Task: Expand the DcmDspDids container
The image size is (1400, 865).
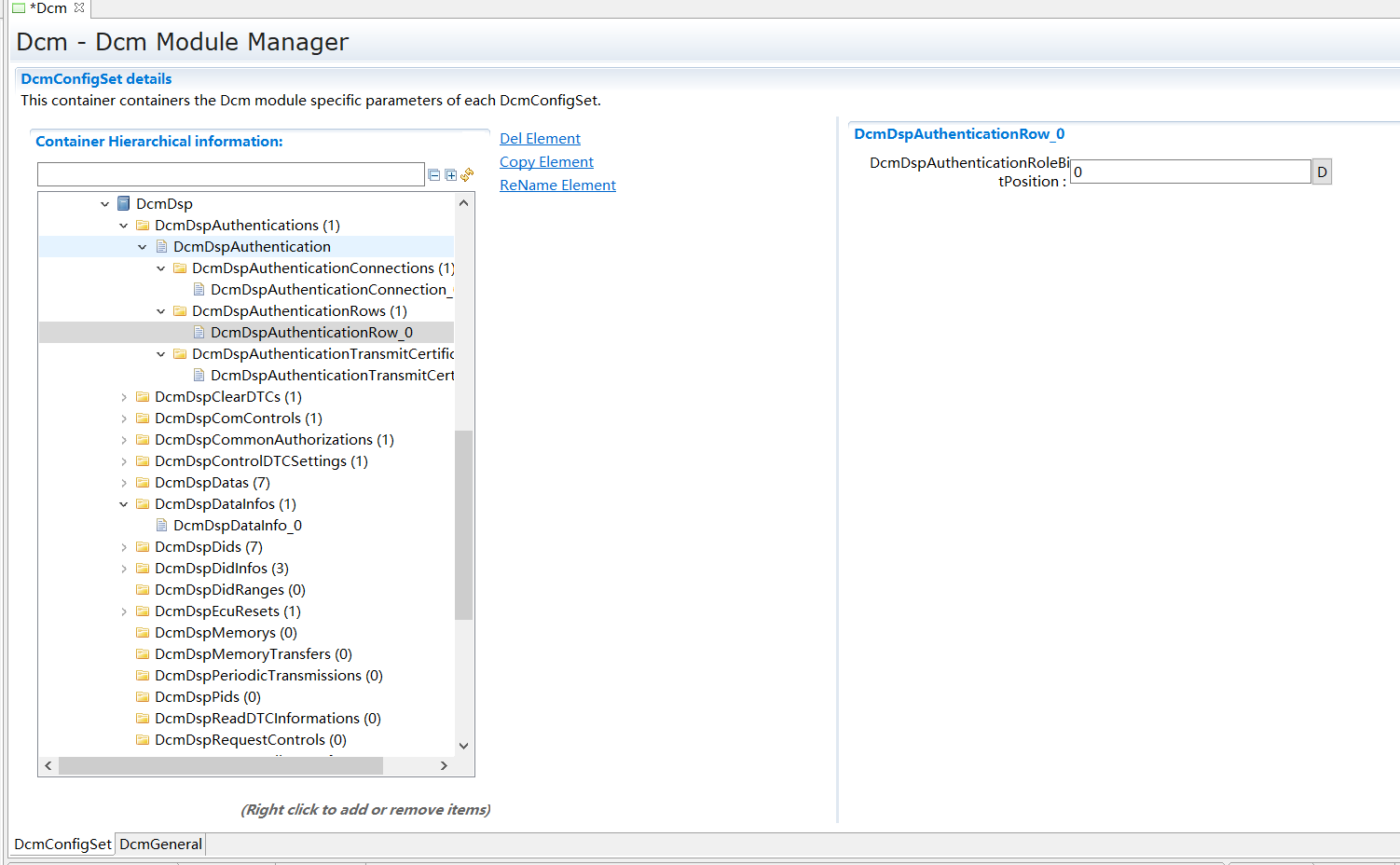Action: [124, 546]
